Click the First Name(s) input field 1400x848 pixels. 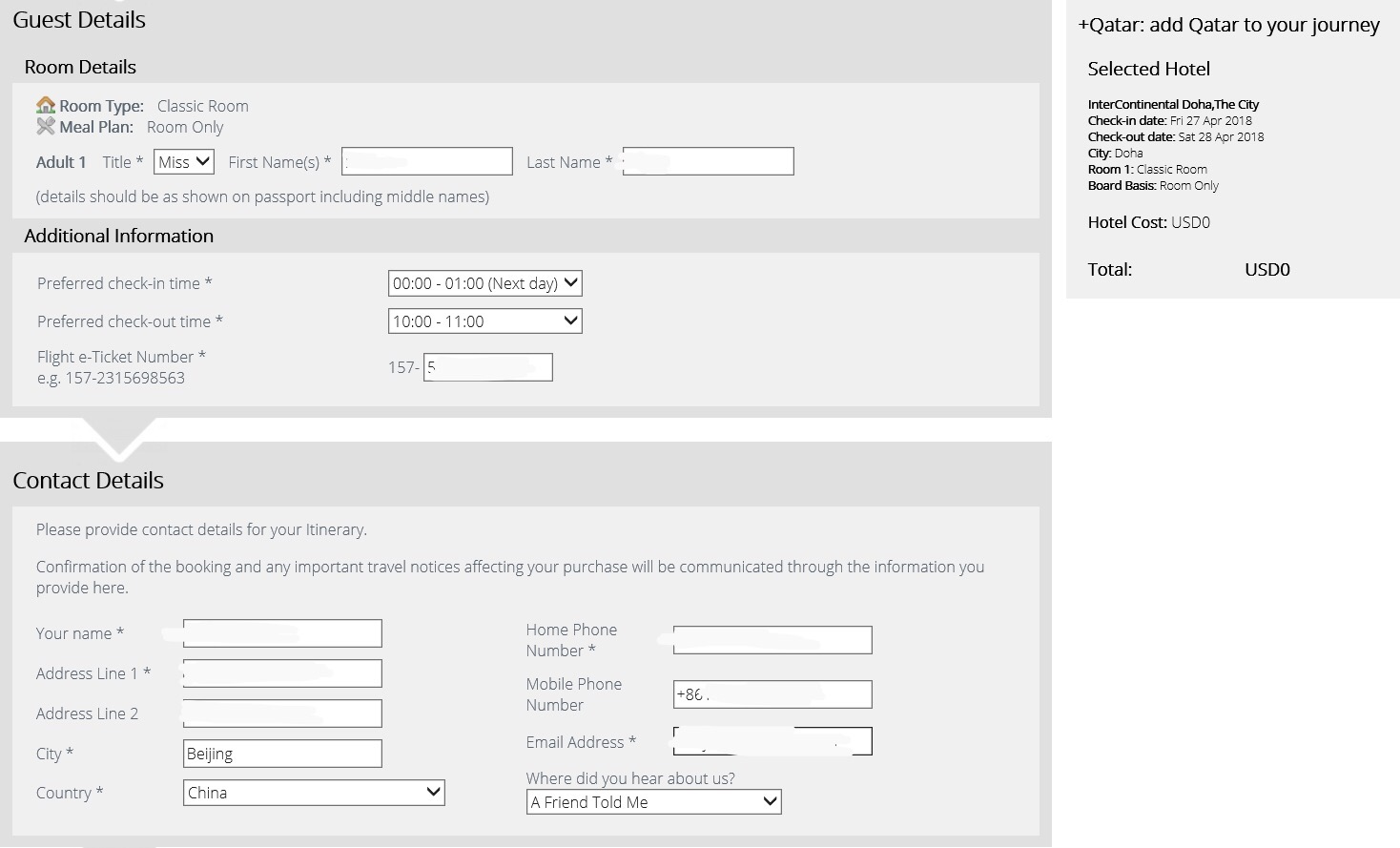coord(427,162)
